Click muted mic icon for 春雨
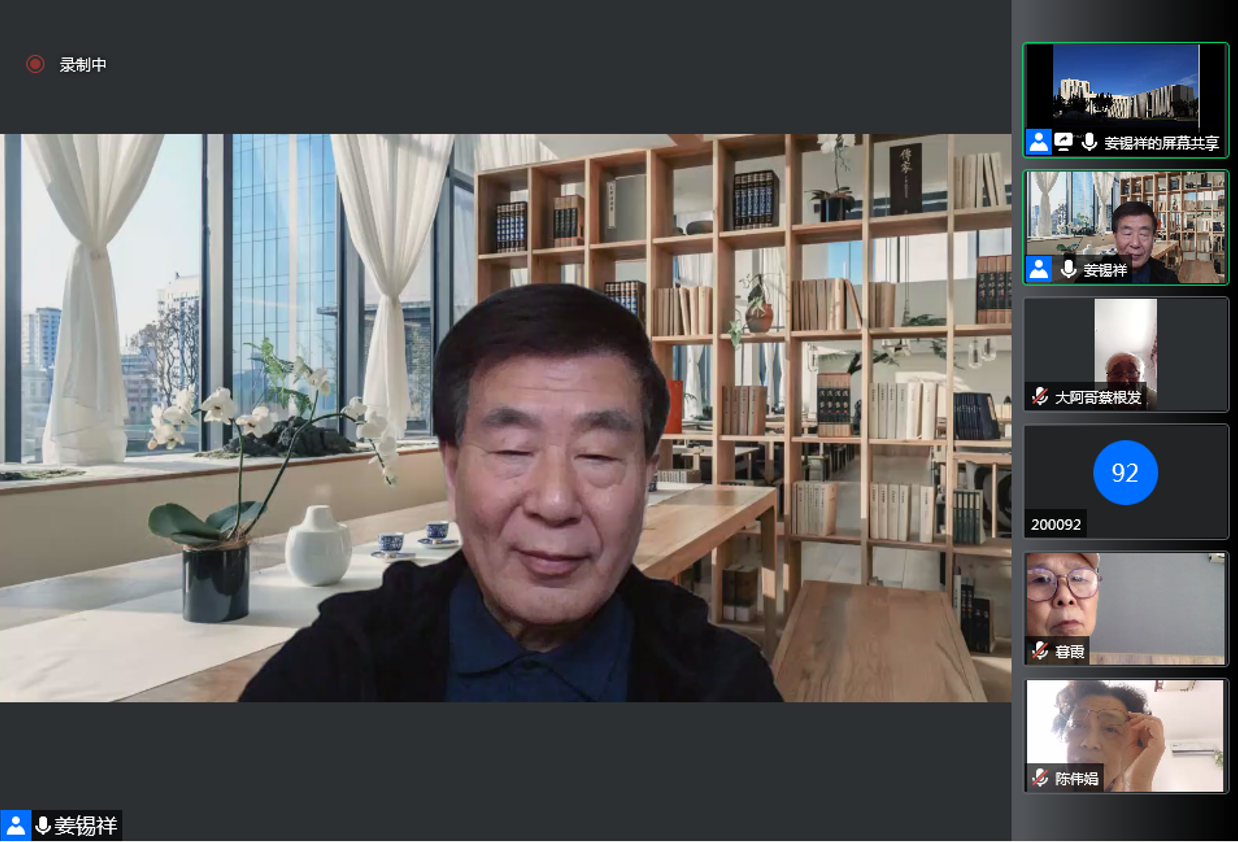 click(1040, 651)
